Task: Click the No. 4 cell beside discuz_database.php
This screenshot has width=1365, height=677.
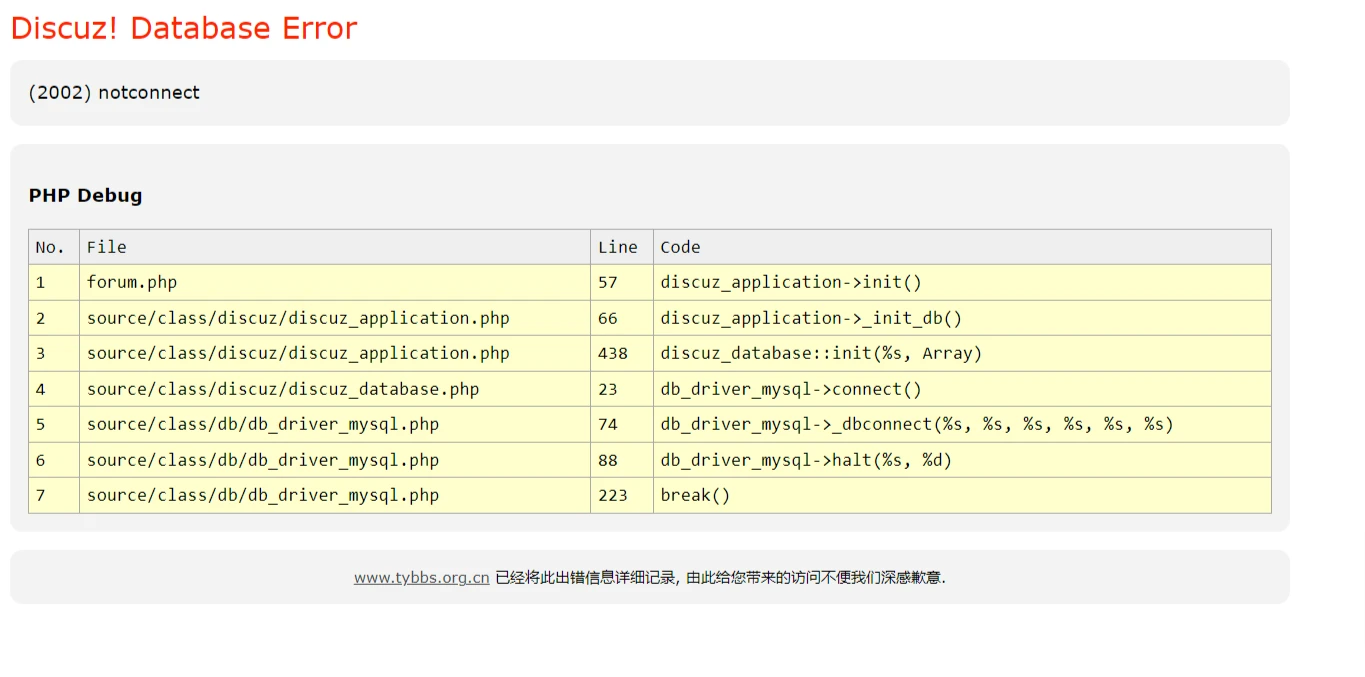Action: click(x=54, y=389)
